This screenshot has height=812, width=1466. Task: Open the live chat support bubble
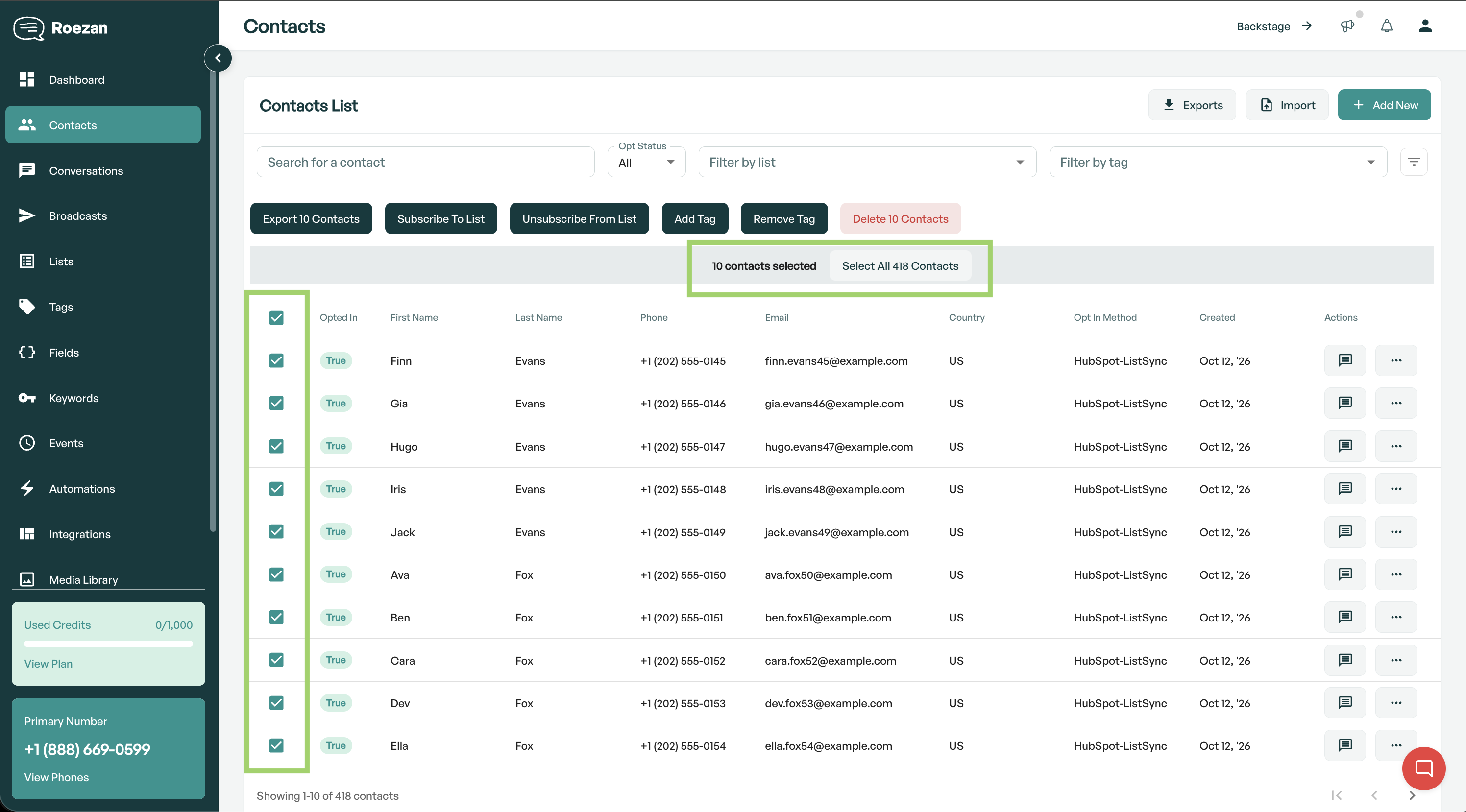pyautogui.click(x=1424, y=769)
